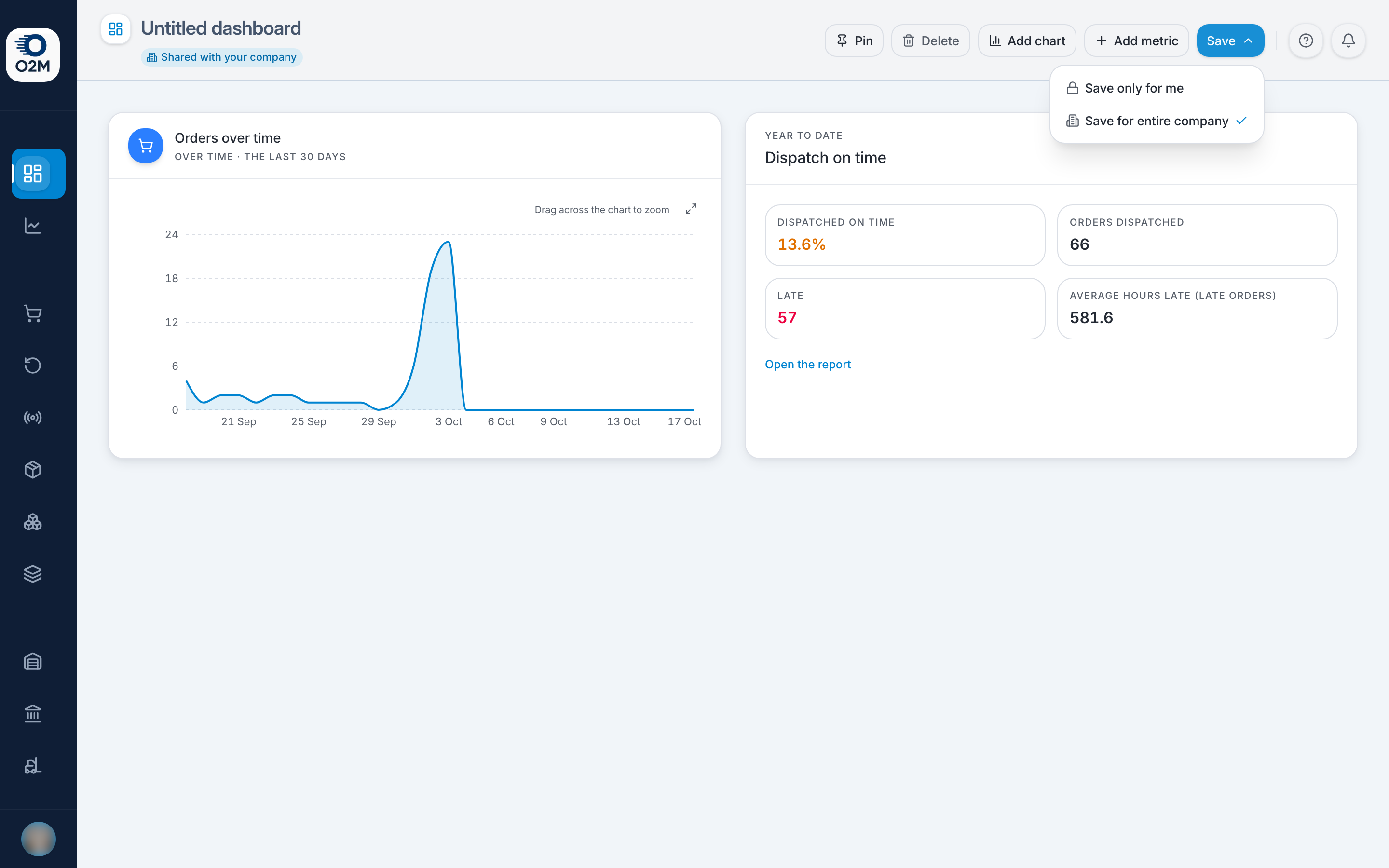This screenshot has width=1389, height=868.
Task: Click the Drag across the chart to zoom hint
Action: pos(601,210)
